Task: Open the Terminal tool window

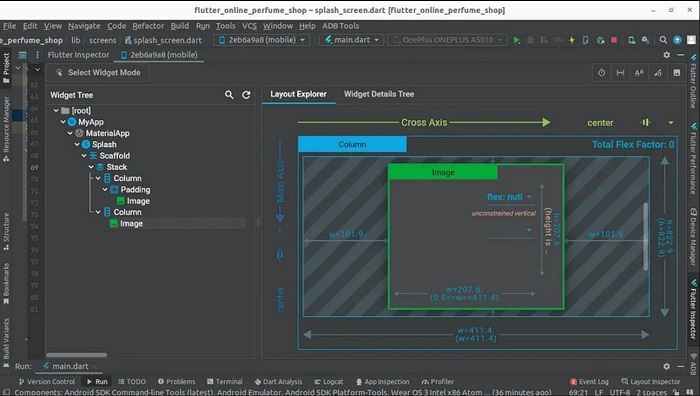Action: tap(225, 382)
